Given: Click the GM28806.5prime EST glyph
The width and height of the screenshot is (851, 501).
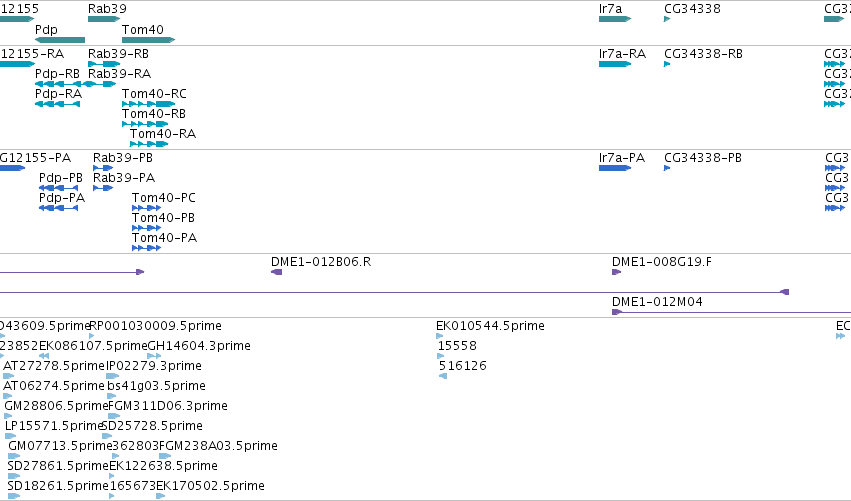Looking at the screenshot, I should pos(10,417).
